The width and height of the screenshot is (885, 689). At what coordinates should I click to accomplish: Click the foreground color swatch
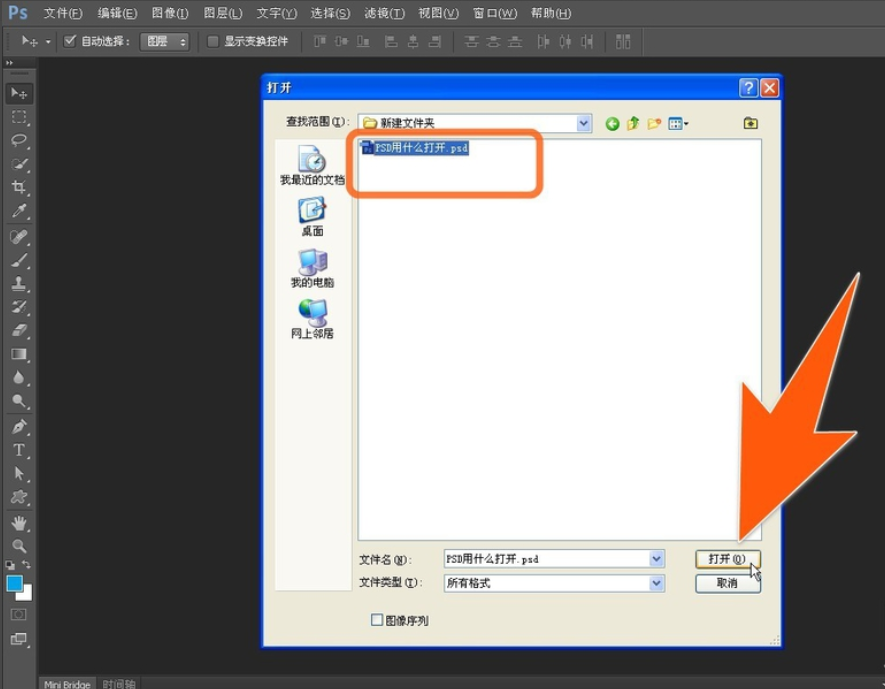point(15,583)
